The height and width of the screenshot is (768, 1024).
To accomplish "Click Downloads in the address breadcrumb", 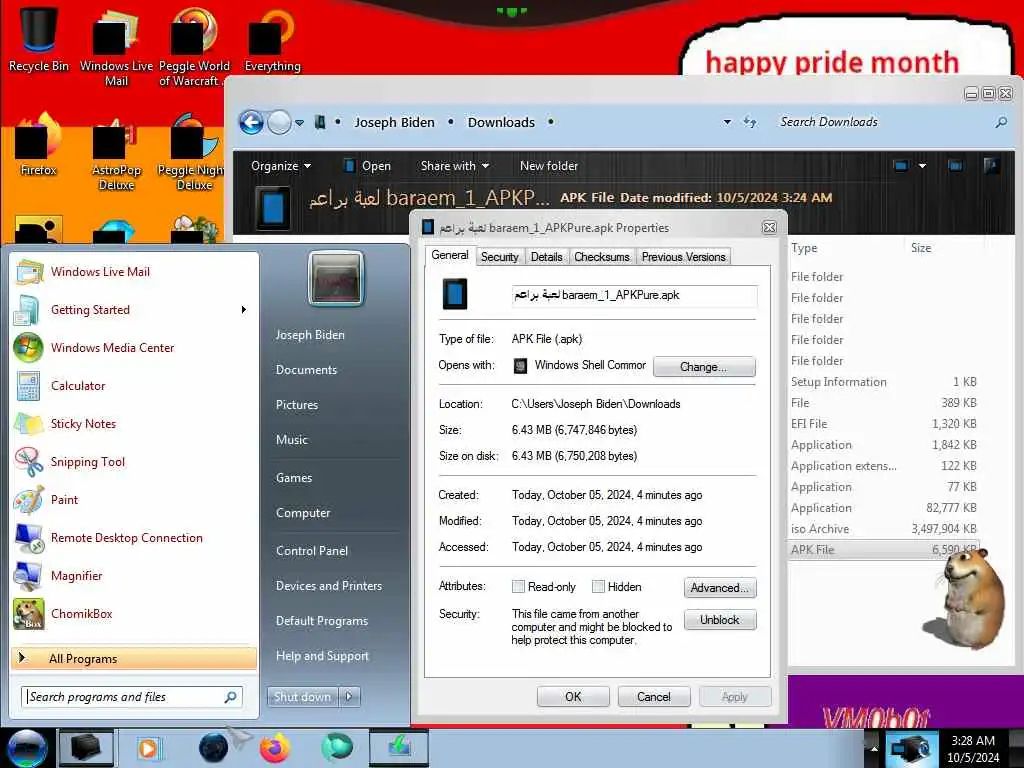I will coord(501,122).
